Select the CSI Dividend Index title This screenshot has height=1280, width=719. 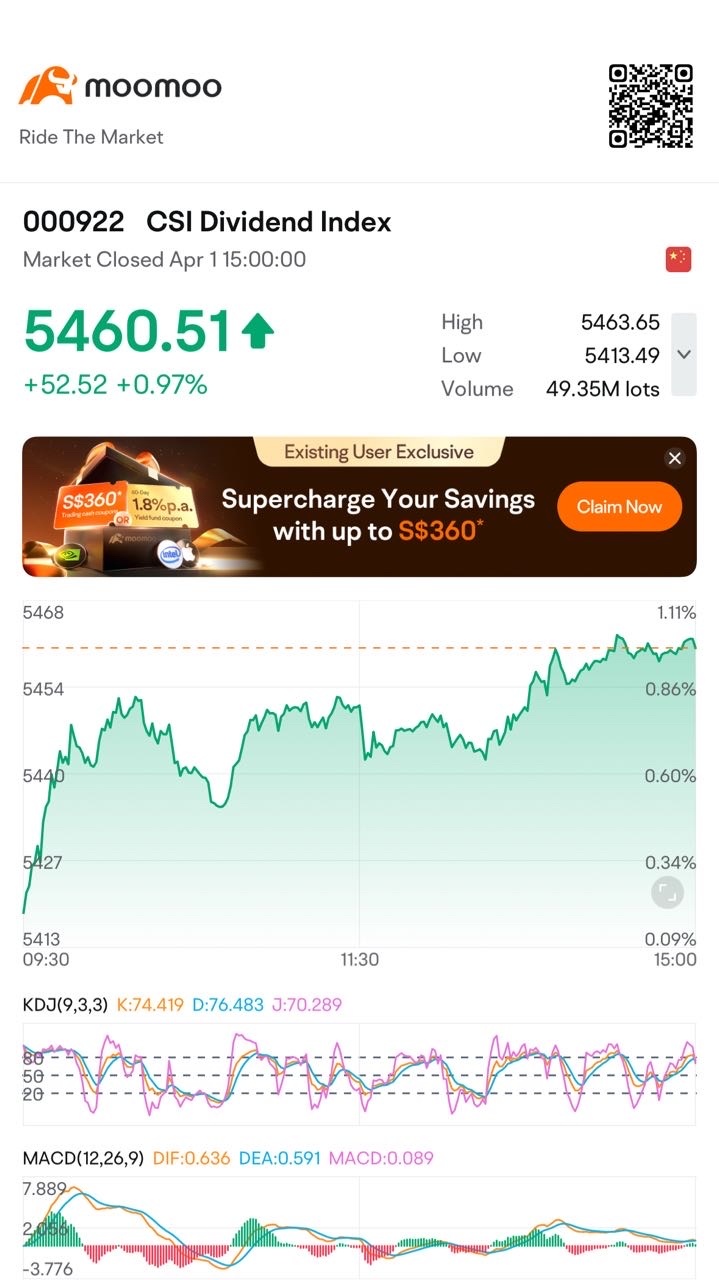tap(269, 222)
